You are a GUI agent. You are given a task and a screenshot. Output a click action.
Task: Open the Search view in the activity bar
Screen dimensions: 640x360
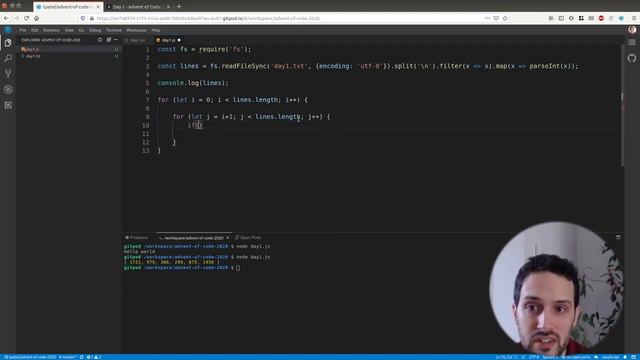[8, 58]
